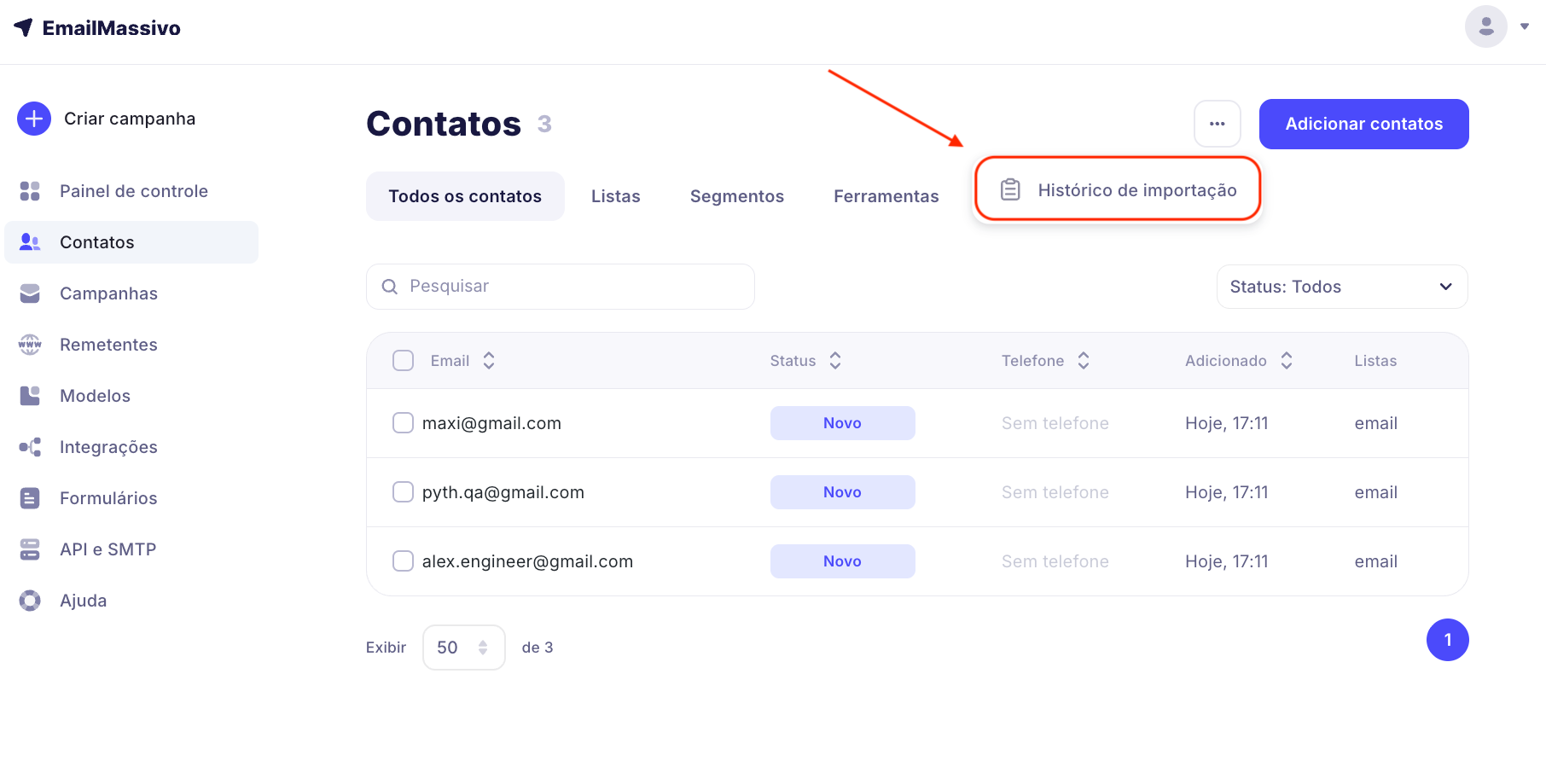
Task: Switch to the Listas tab
Action: coord(615,196)
